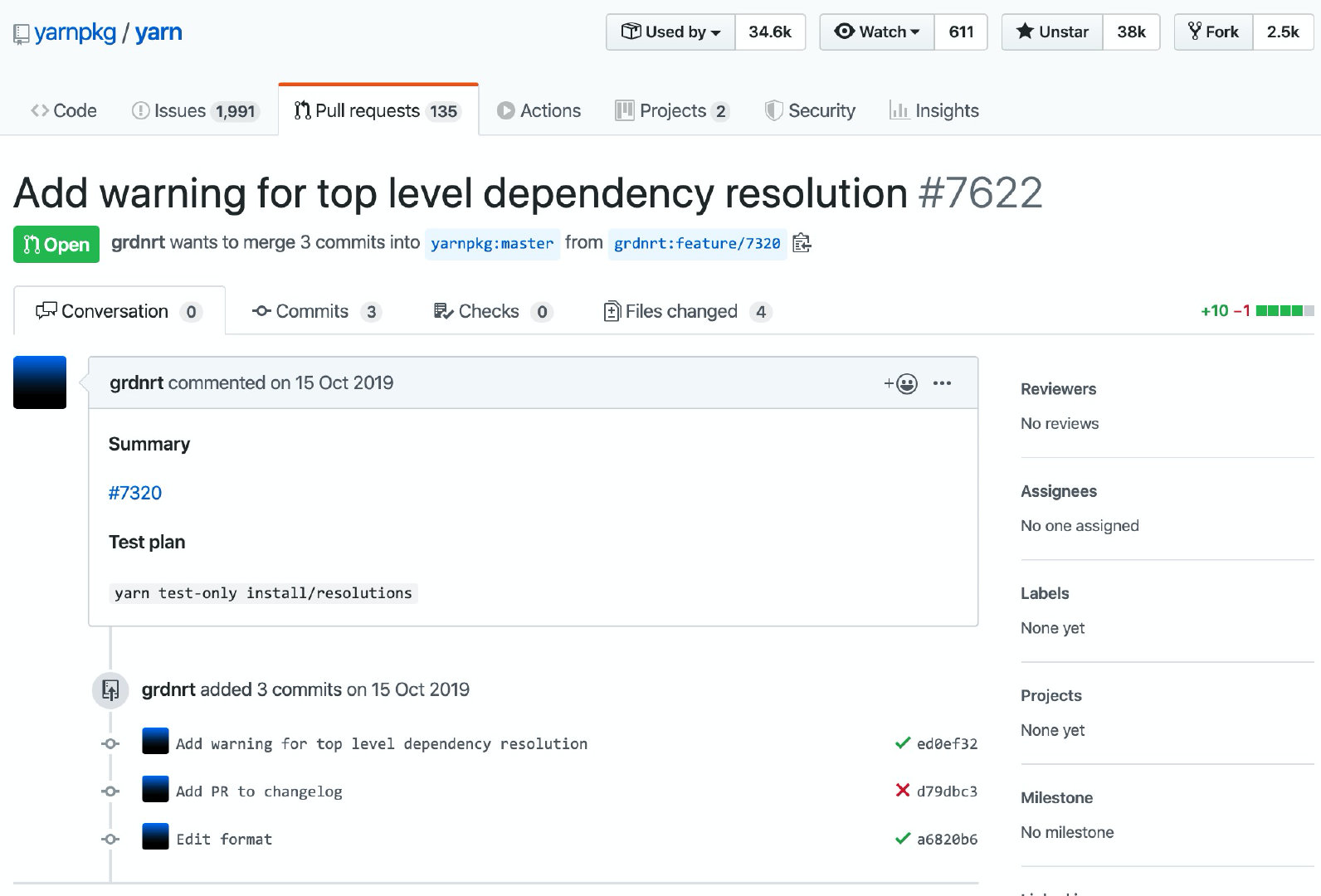Viewport: 1321px width, 896px height.
Task: Open the comment's three-dot options menu
Action: click(942, 383)
